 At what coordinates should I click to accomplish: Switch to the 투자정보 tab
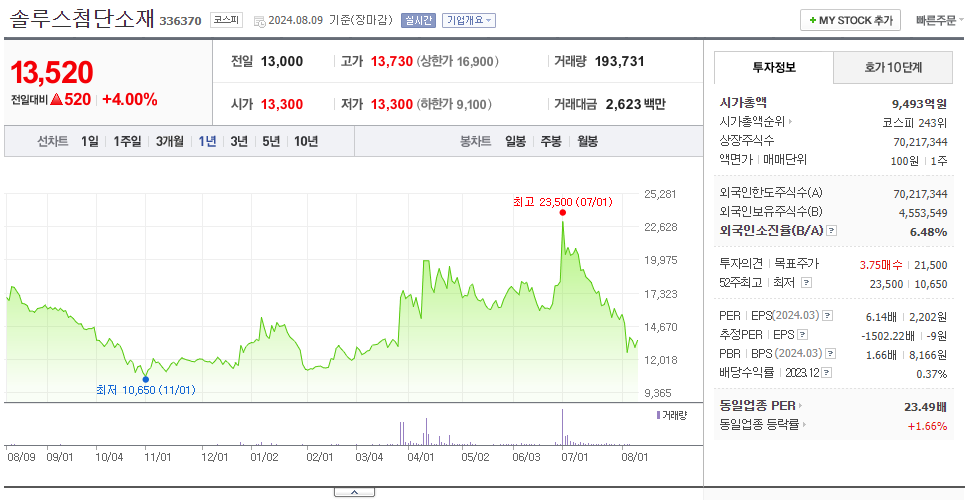click(x=774, y=68)
